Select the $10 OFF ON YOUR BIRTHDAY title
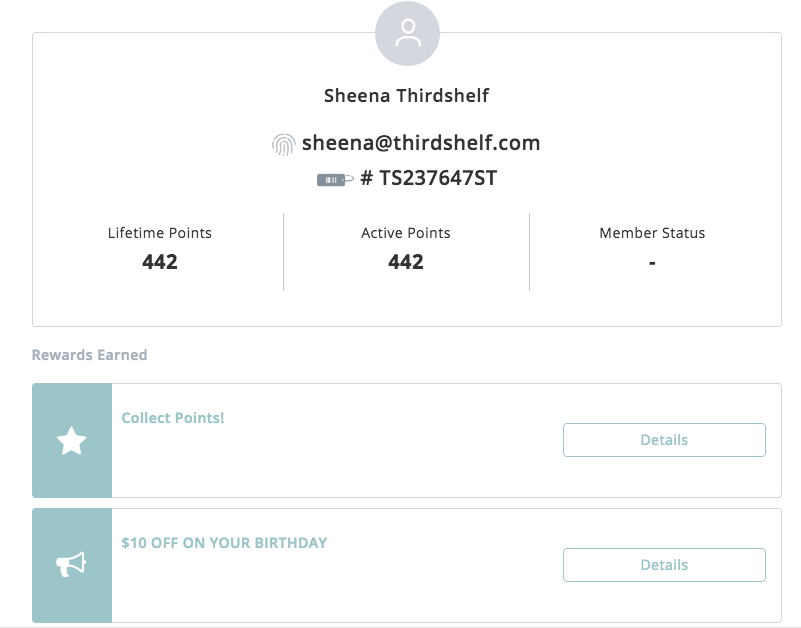The image size is (801, 628). [224, 543]
